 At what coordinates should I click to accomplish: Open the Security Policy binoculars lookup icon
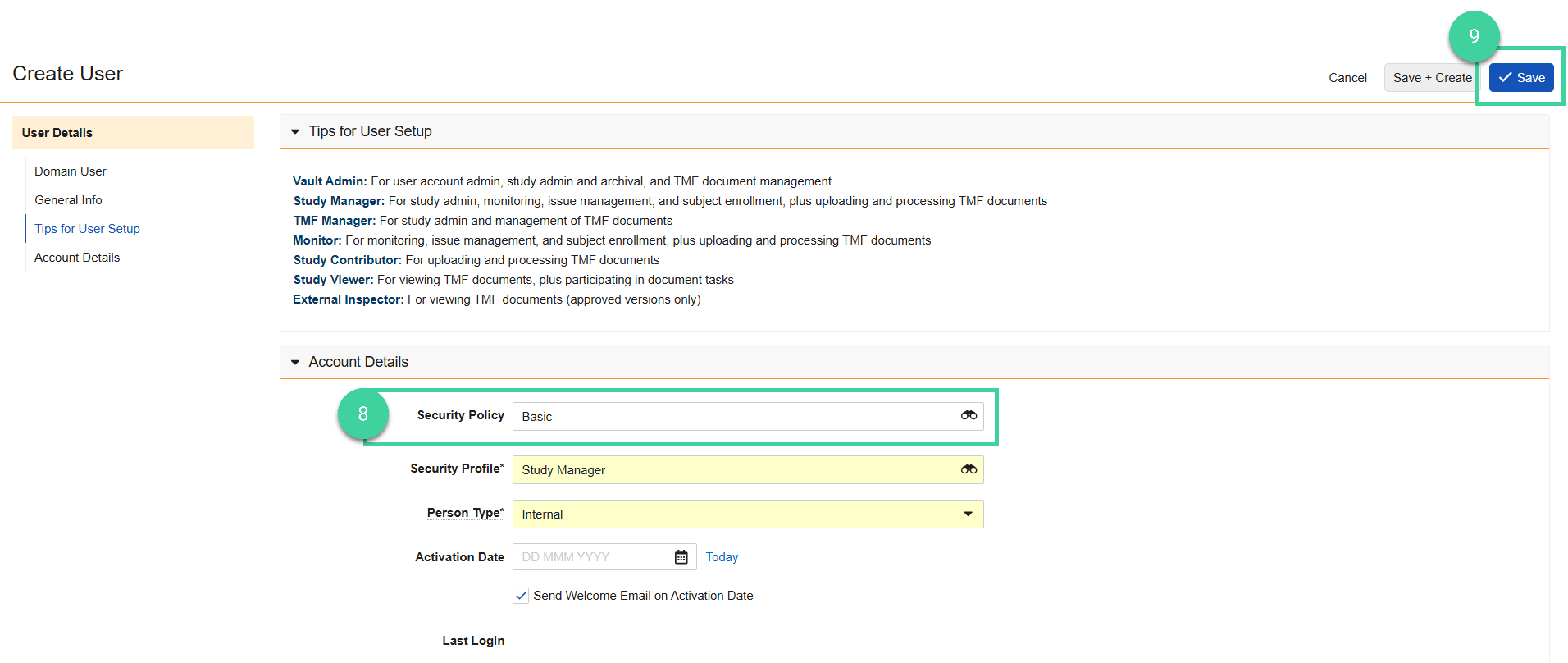coord(969,416)
